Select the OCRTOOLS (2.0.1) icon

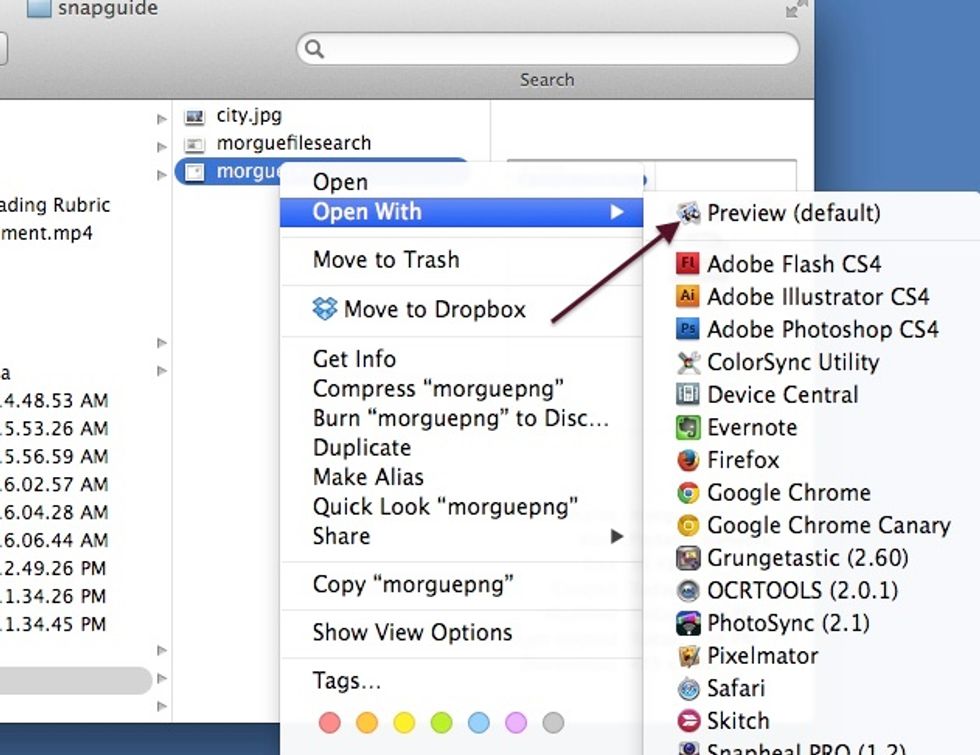688,590
